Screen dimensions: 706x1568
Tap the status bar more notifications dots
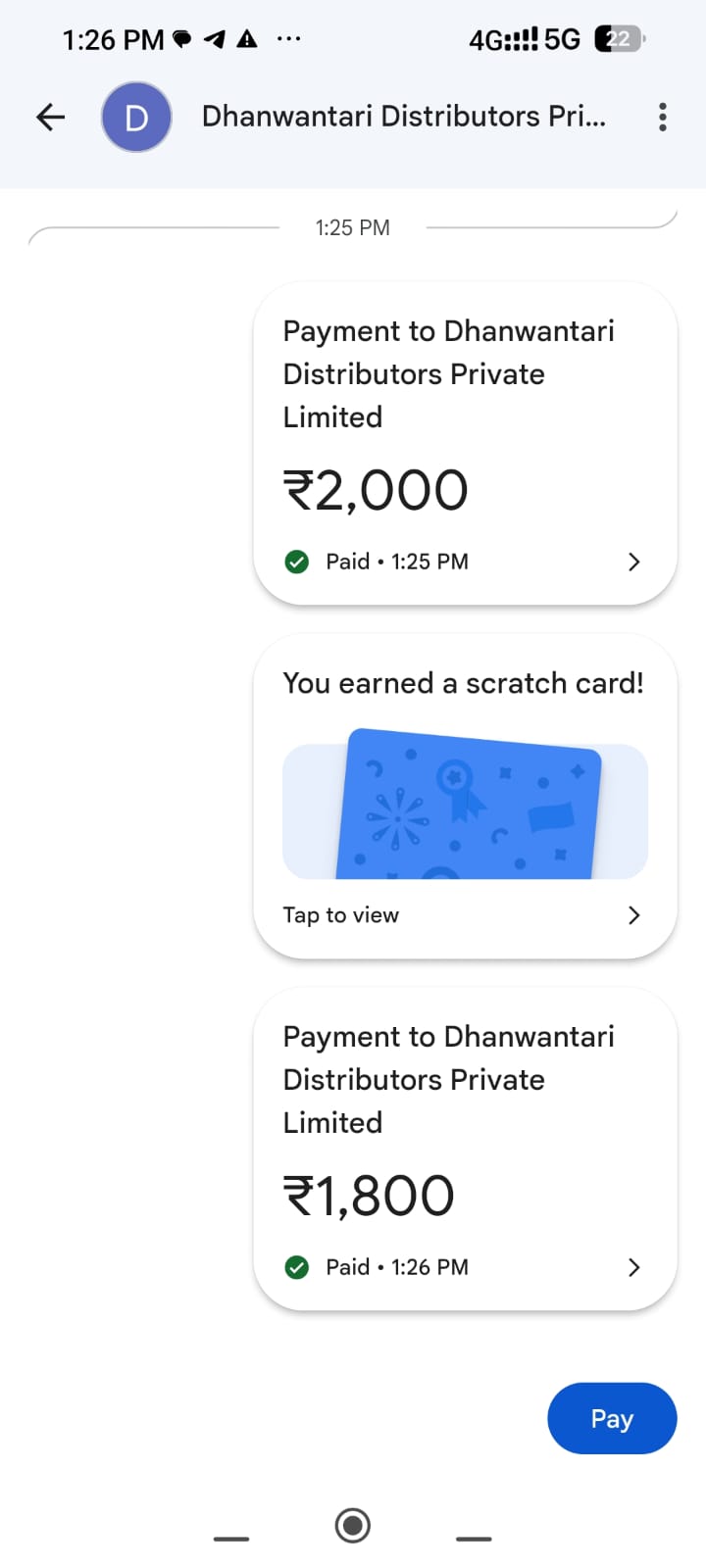click(288, 39)
